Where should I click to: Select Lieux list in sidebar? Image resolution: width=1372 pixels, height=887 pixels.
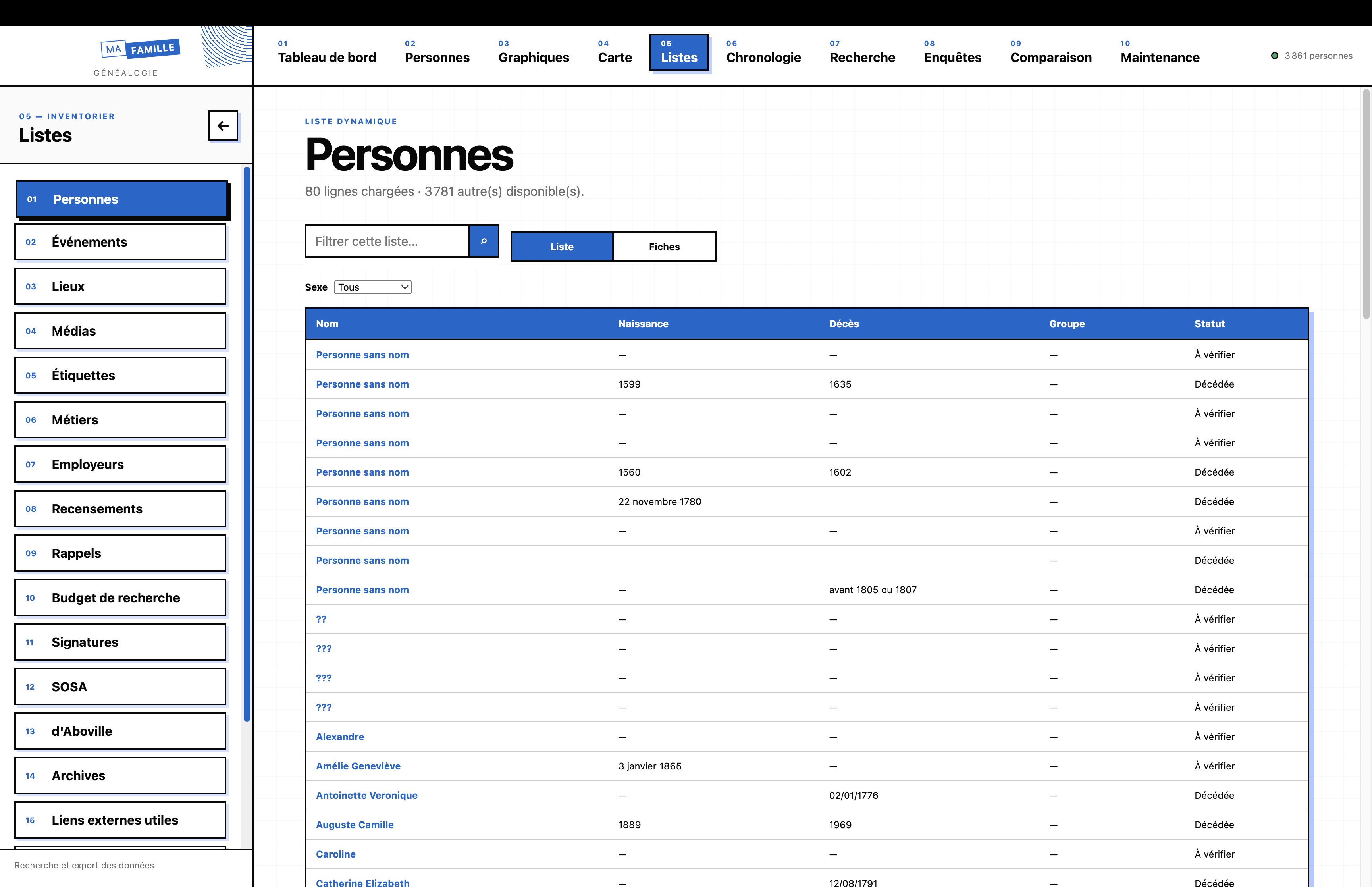point(120,286)
